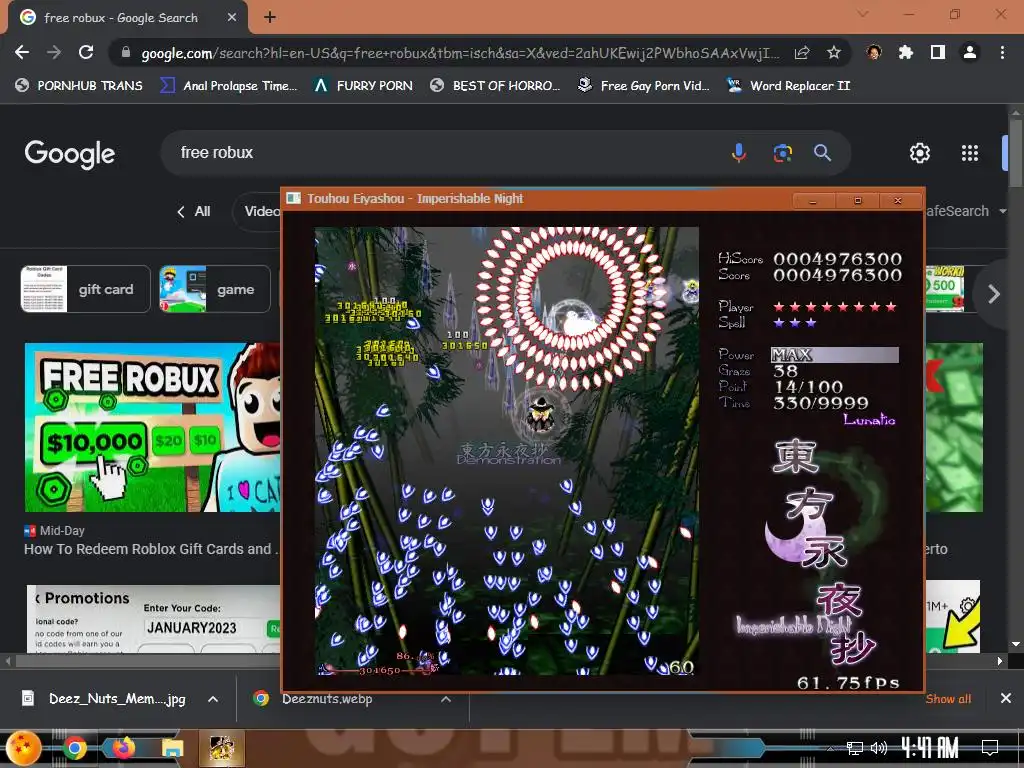The image size is (1024, 768).
Task: Open Chrome three-dot menu
Action: click(x=1002, y=52)
